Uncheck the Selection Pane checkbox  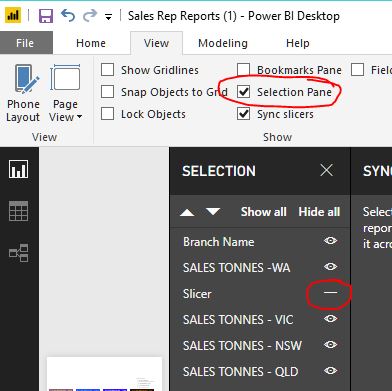pos(244,92)
